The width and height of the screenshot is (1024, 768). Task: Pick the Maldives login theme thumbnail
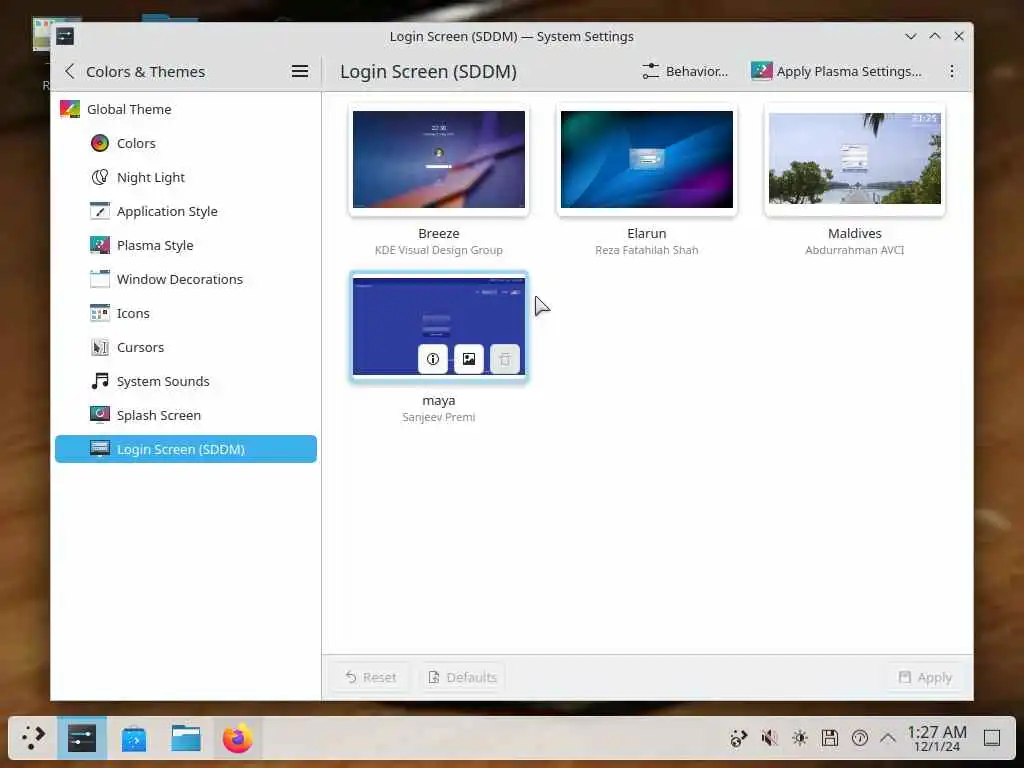click(855, 159)
